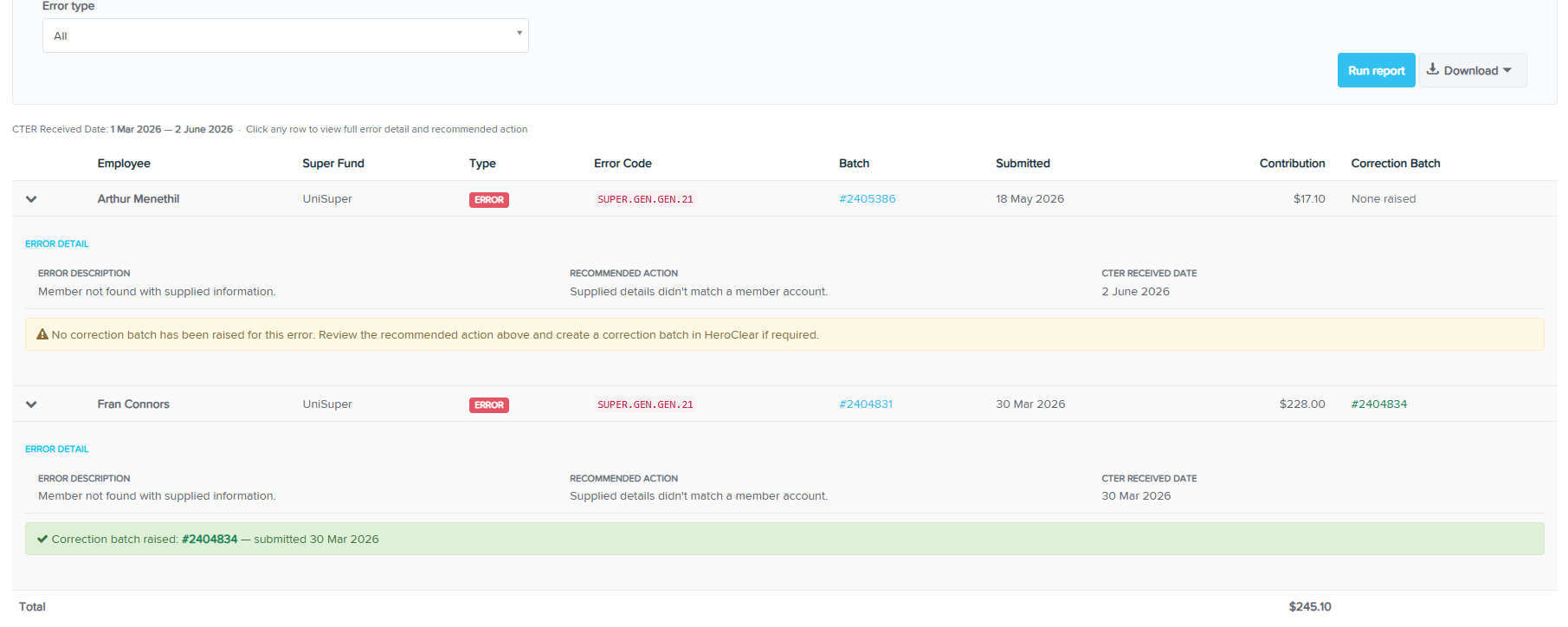Click the $228.00 contribution amount
Viewport: 1568px width, 627px height.
pyautogui.click(x=1302, y=404)
